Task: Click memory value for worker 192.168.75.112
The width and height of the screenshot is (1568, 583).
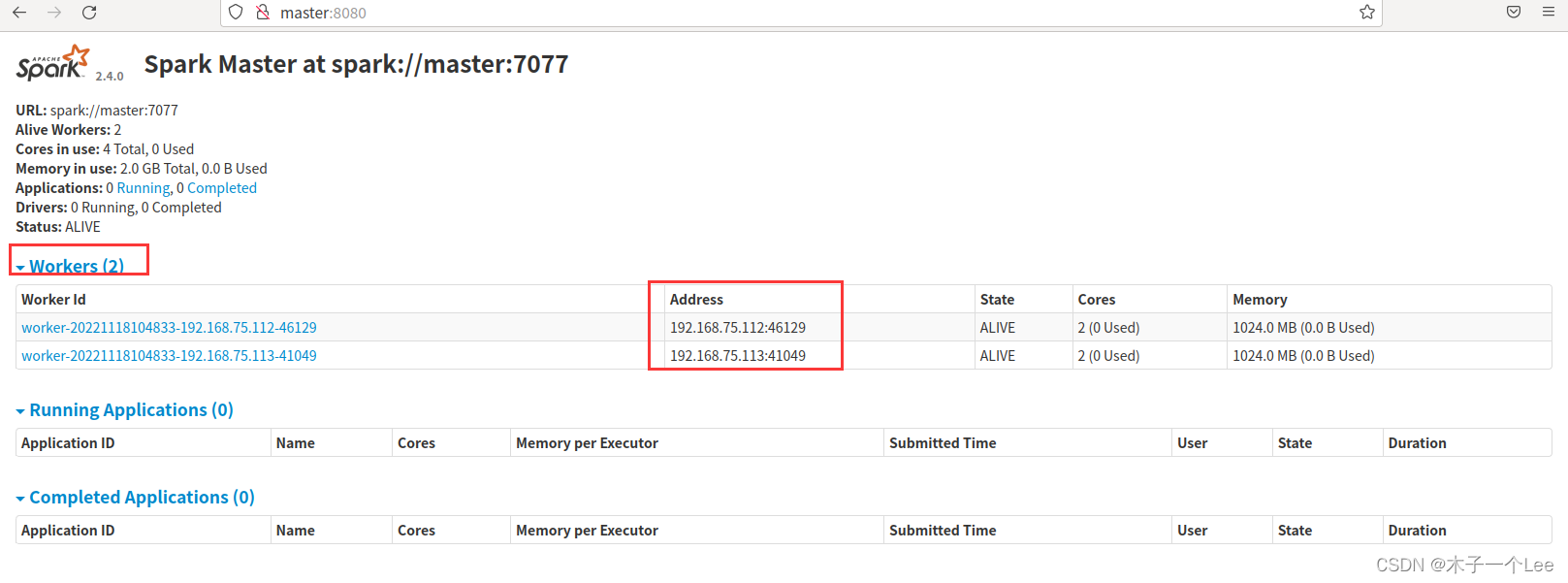Action: pos(1303,328)
